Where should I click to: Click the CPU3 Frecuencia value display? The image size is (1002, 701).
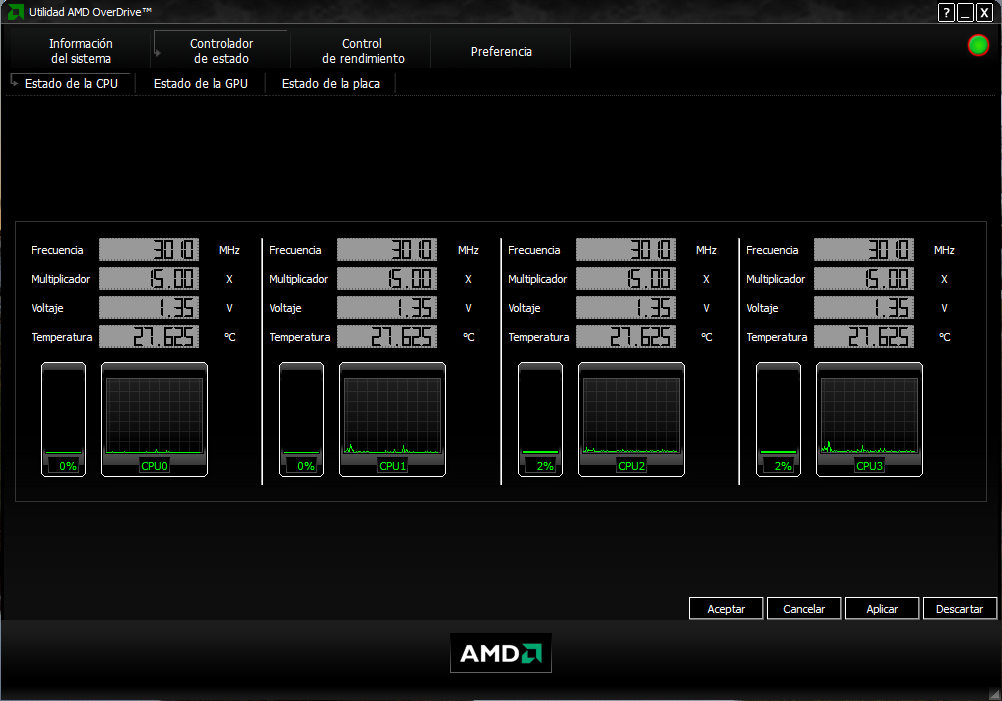click(863, 250)
